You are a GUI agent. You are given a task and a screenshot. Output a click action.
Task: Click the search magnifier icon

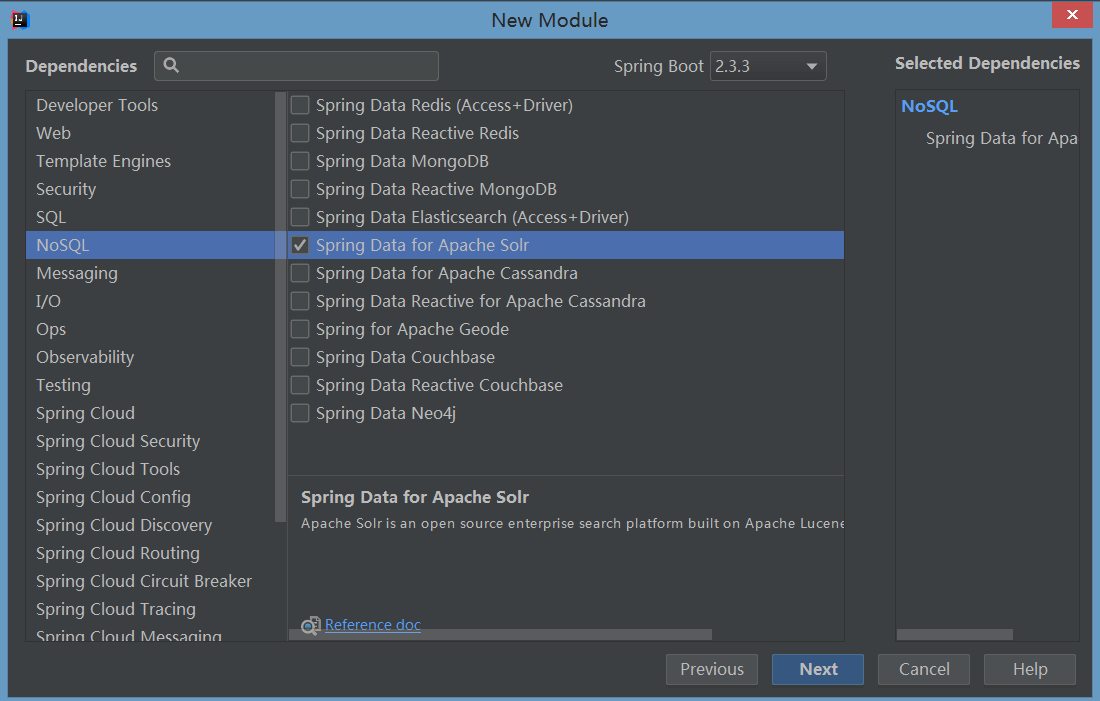point(171,66)
